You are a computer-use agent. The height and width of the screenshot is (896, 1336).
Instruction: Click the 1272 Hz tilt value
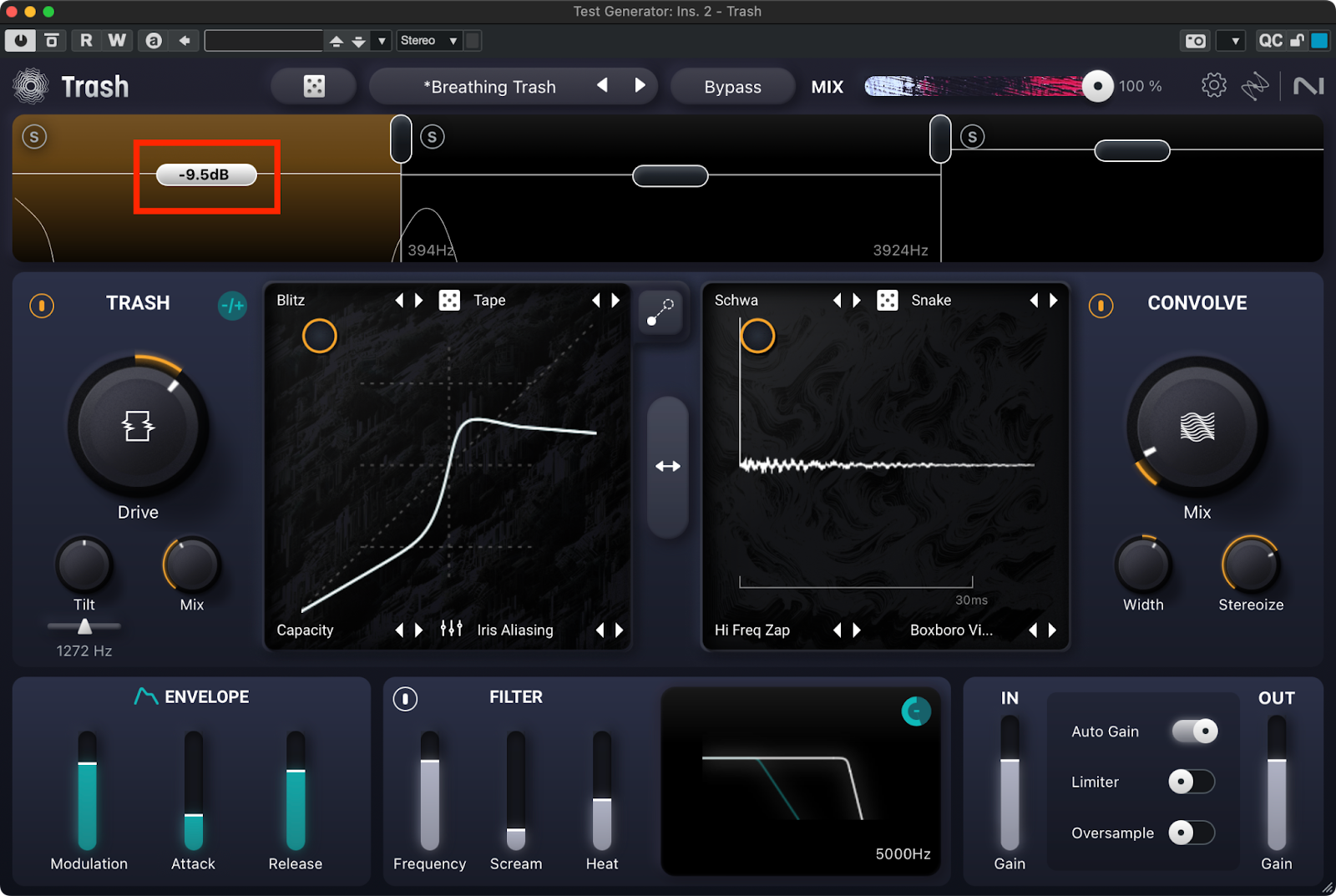(84, 650)
